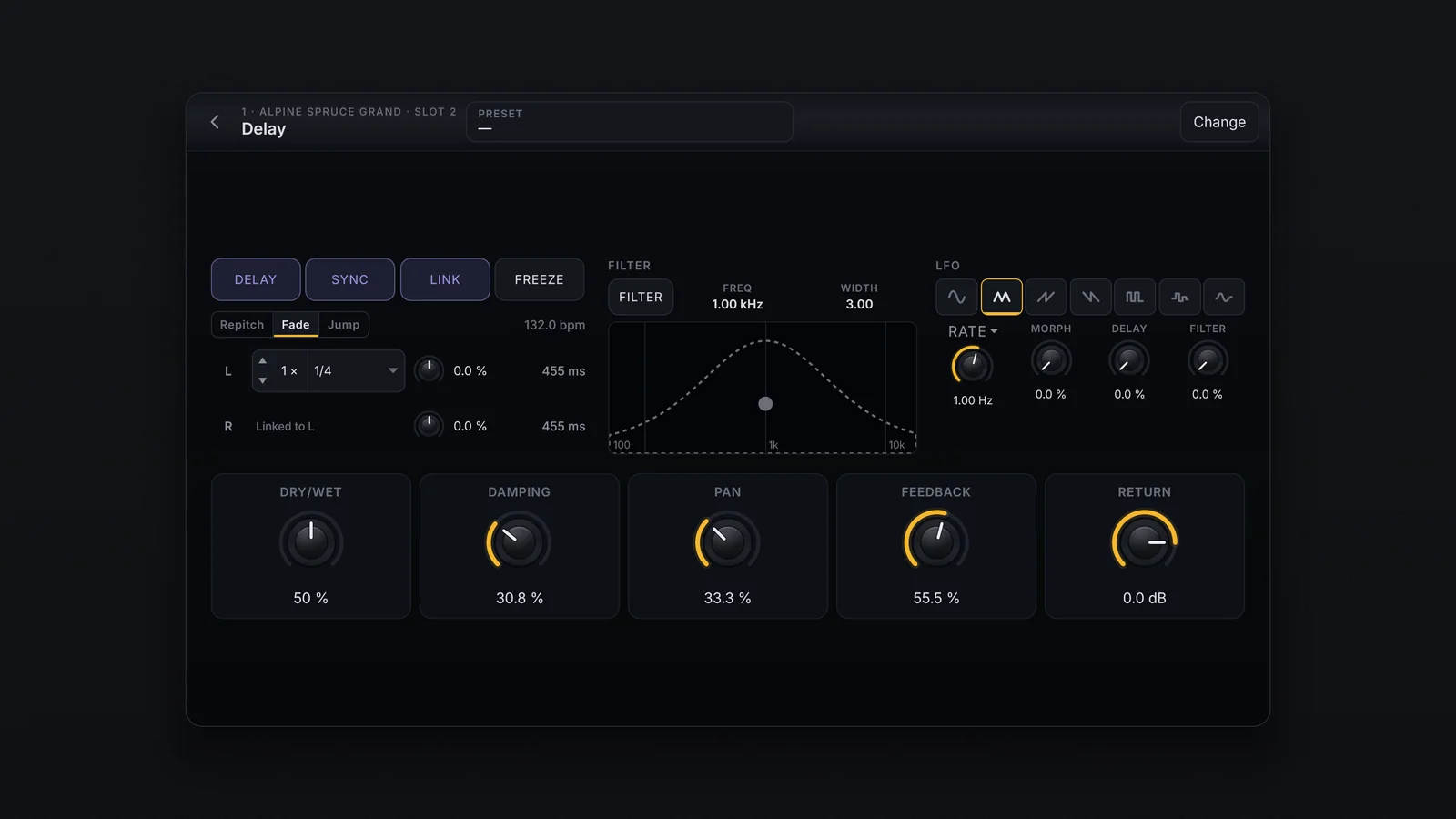The image size is (1456, 819).
Task: Toggle the SYNC button
Action: (350, 279)
